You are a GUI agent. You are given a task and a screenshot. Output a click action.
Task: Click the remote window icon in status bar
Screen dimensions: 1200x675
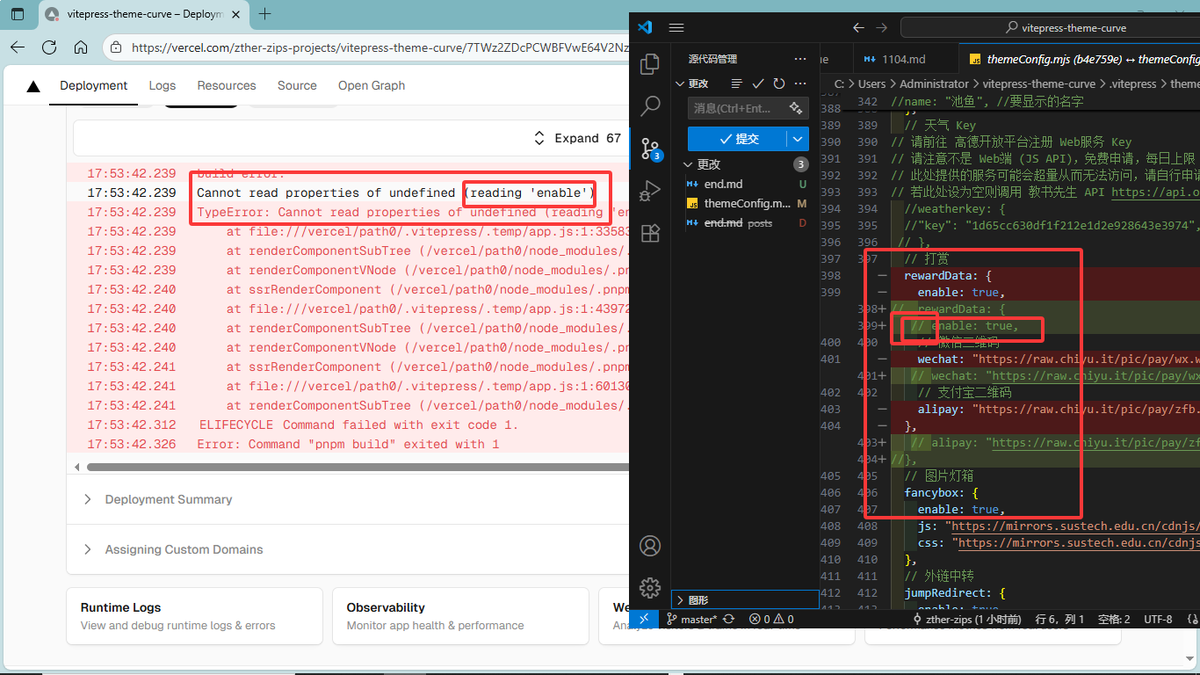coord(644,619)
